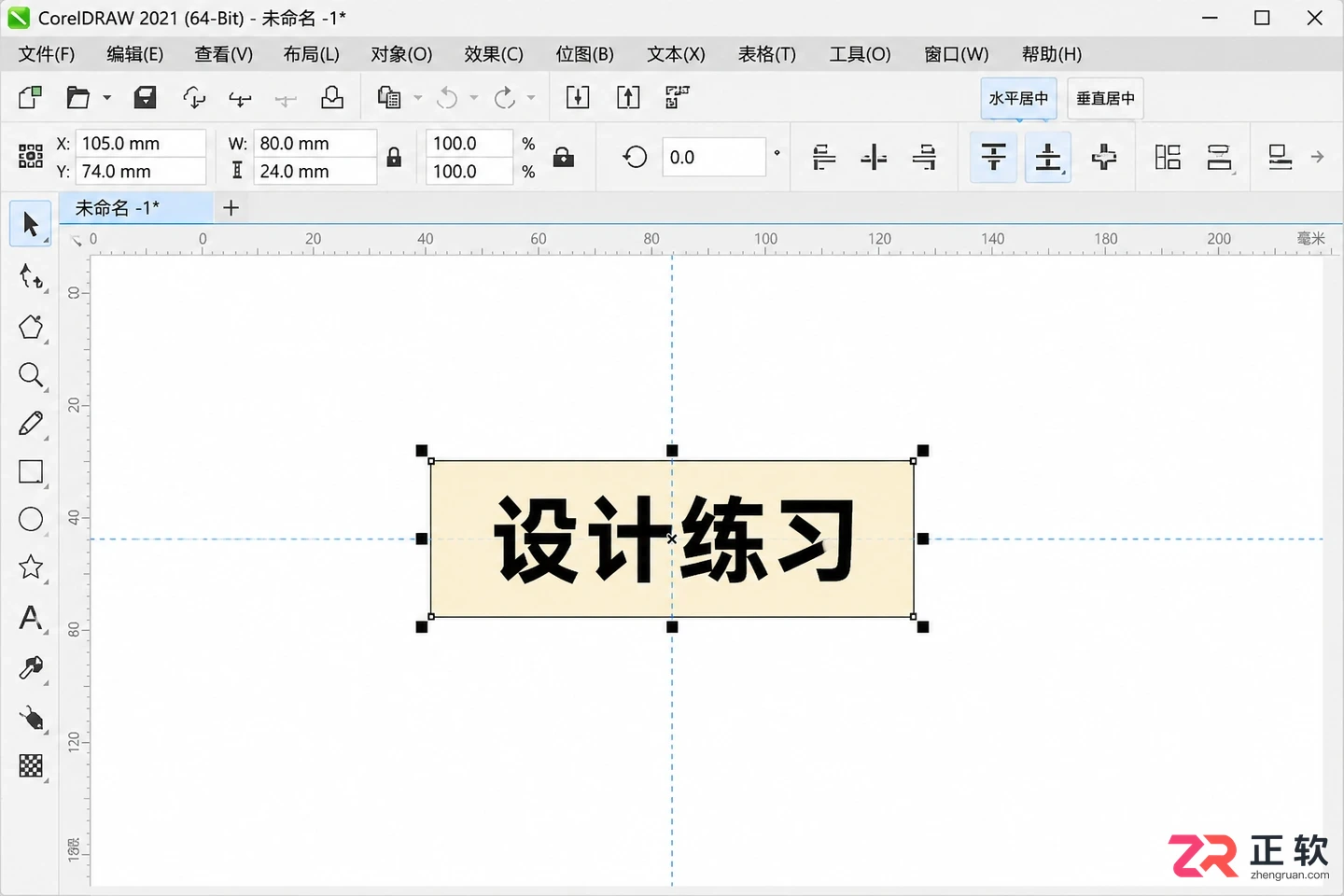Open the 效果(C) menu
This screenshot has height=896, width=1344.
pyautogui.click(x=494, y=54)
